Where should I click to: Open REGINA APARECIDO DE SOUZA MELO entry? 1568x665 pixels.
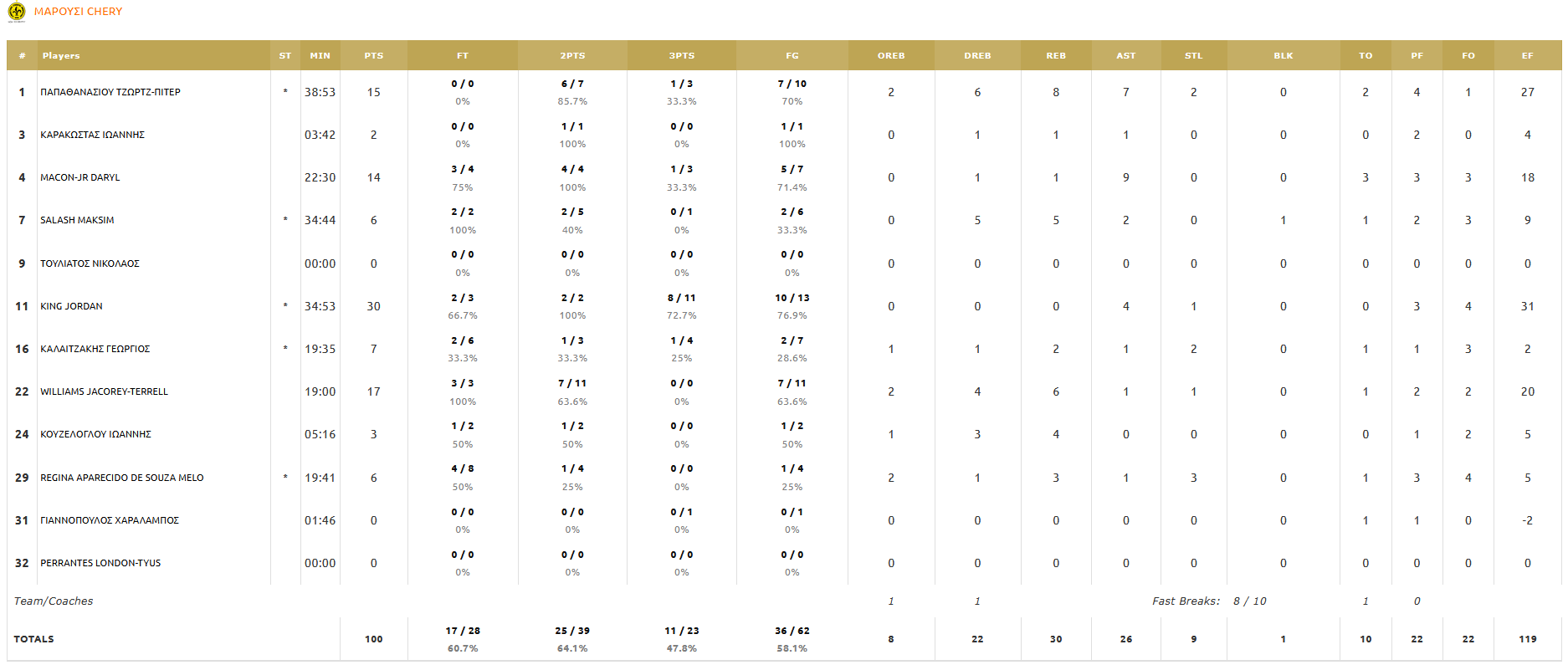coord(122,478)
